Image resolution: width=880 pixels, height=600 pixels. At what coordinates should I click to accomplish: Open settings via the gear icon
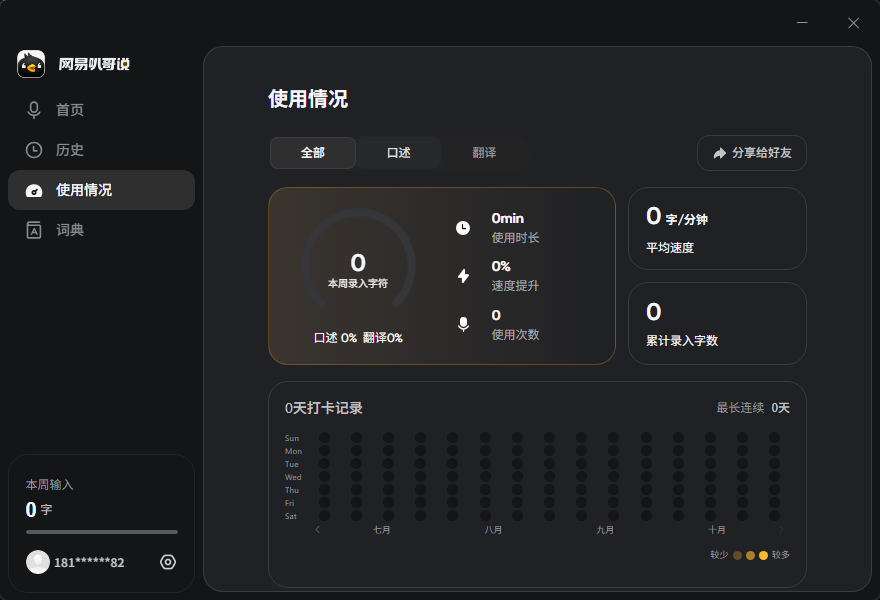(x=168, y=562)
